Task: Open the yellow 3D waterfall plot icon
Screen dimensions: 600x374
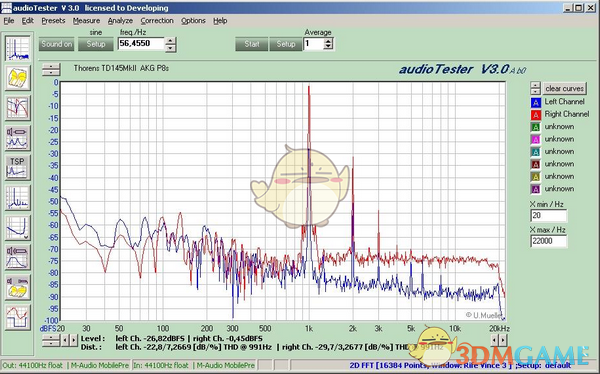Action: (18, 78)
